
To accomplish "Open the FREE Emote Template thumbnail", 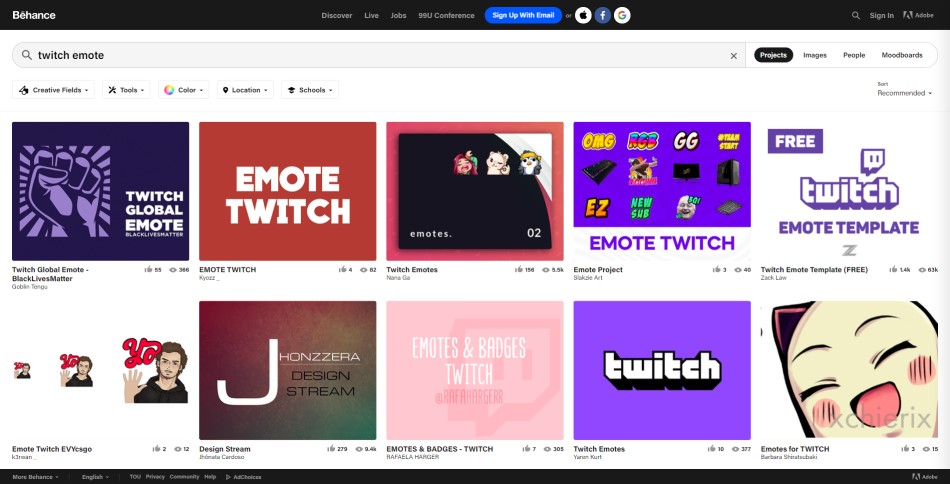I will (x=849, y=191).
